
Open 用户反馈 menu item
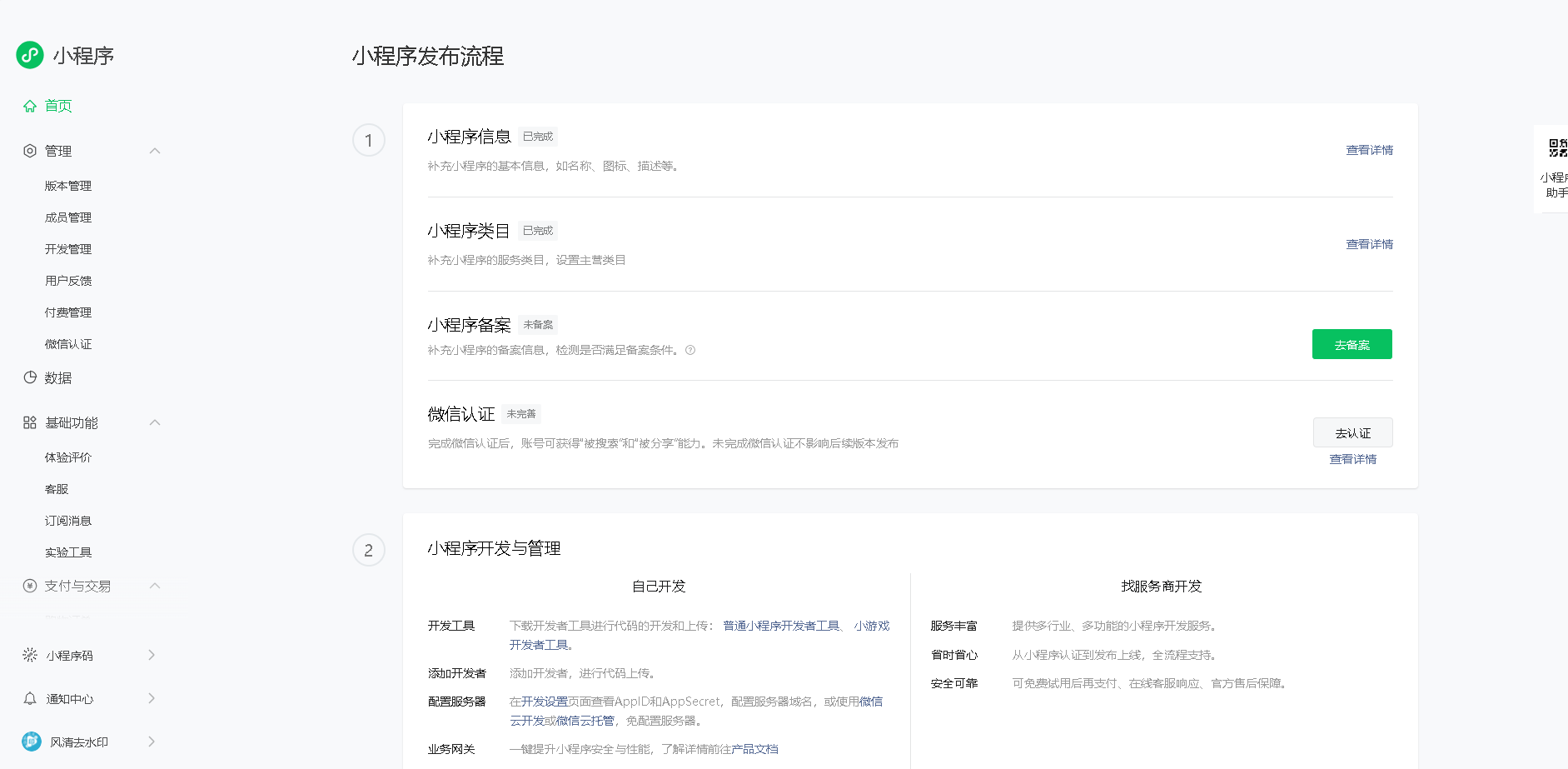pyautogui.click(x=68, y=281)
